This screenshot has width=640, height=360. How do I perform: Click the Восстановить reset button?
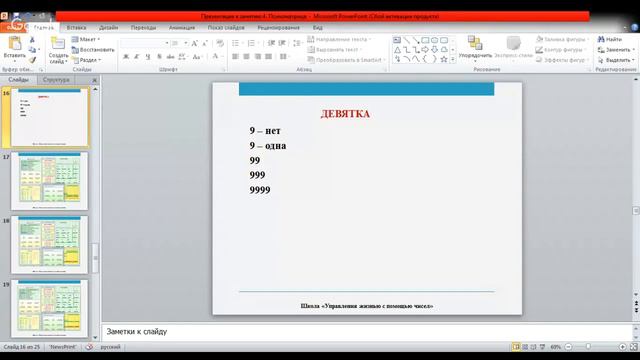click(x=93, y=50)
